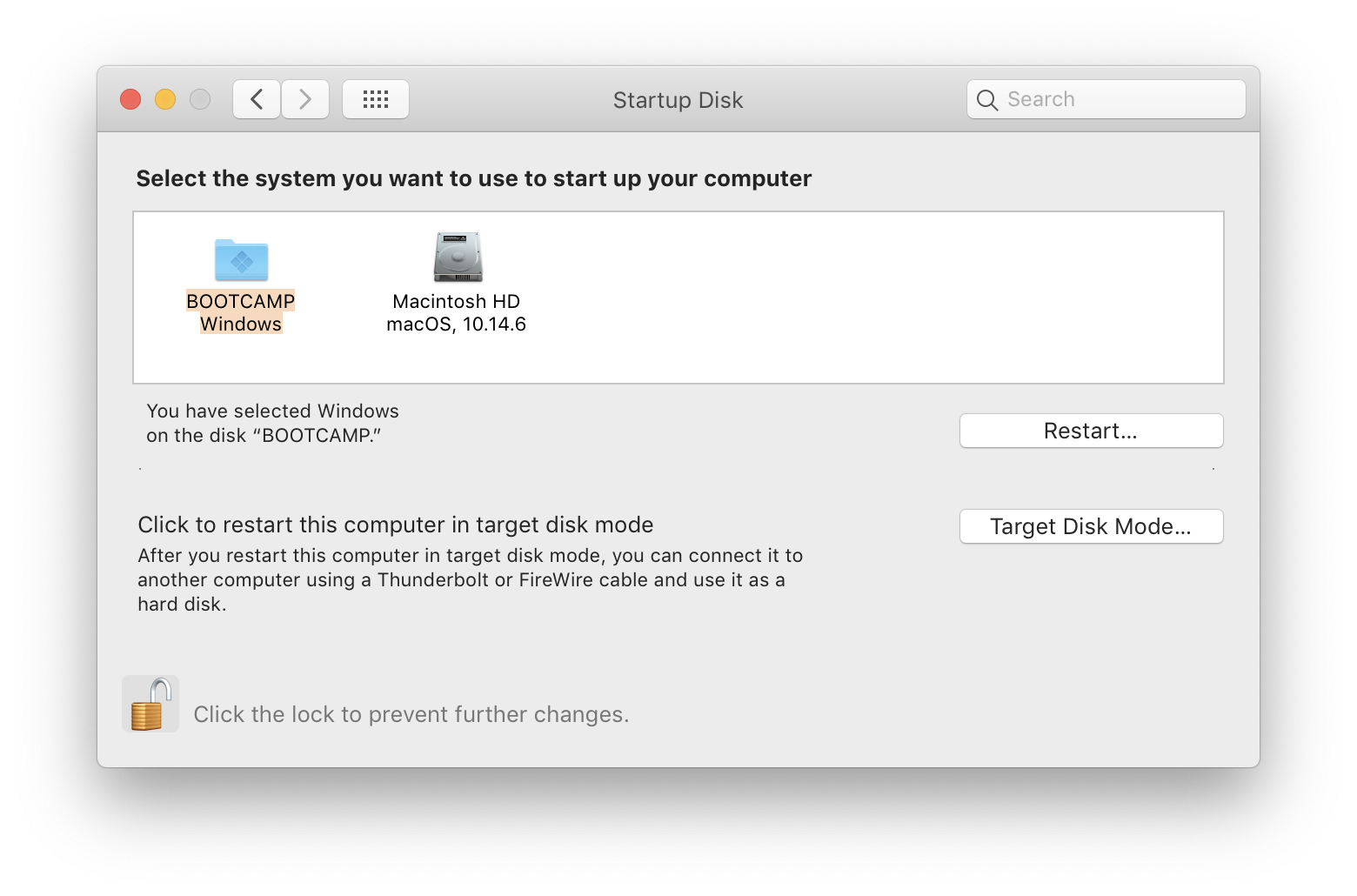Image resolution: width=1357 pixels, height=896 pixels.
Task: Click the "BOOTCAMP Windows" label text
Action: click(241, 312)
